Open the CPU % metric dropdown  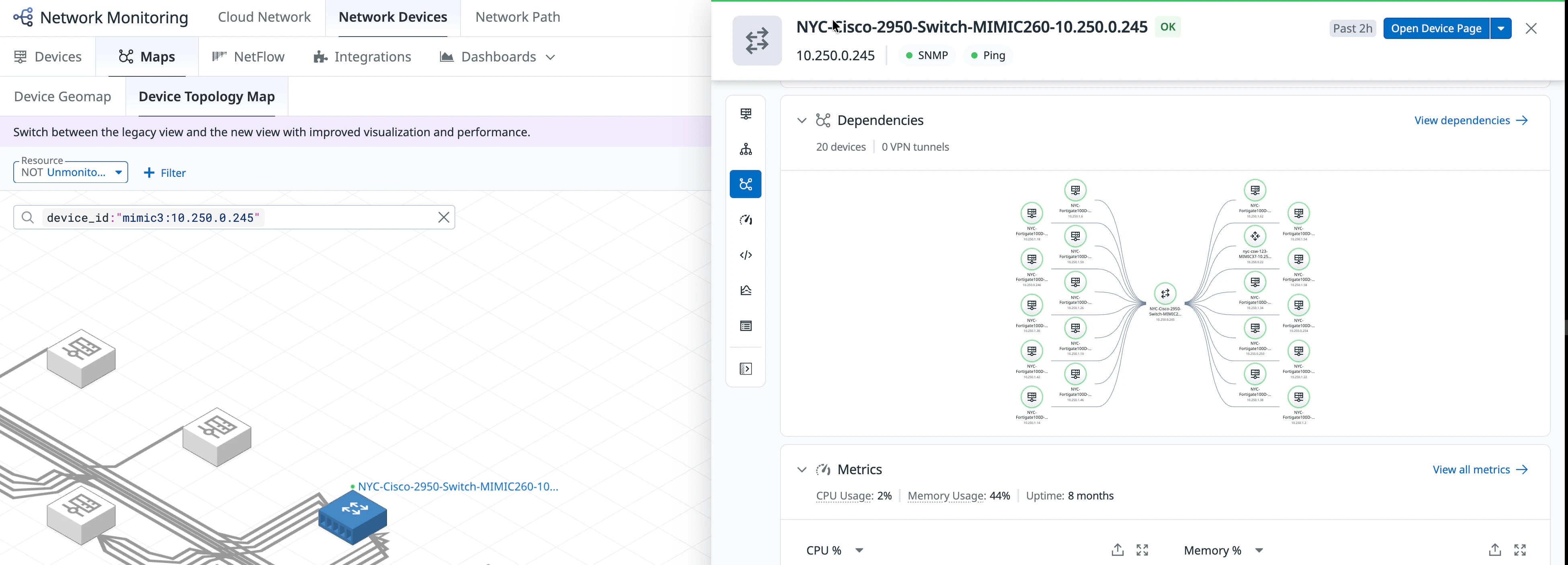click(859, 551)
